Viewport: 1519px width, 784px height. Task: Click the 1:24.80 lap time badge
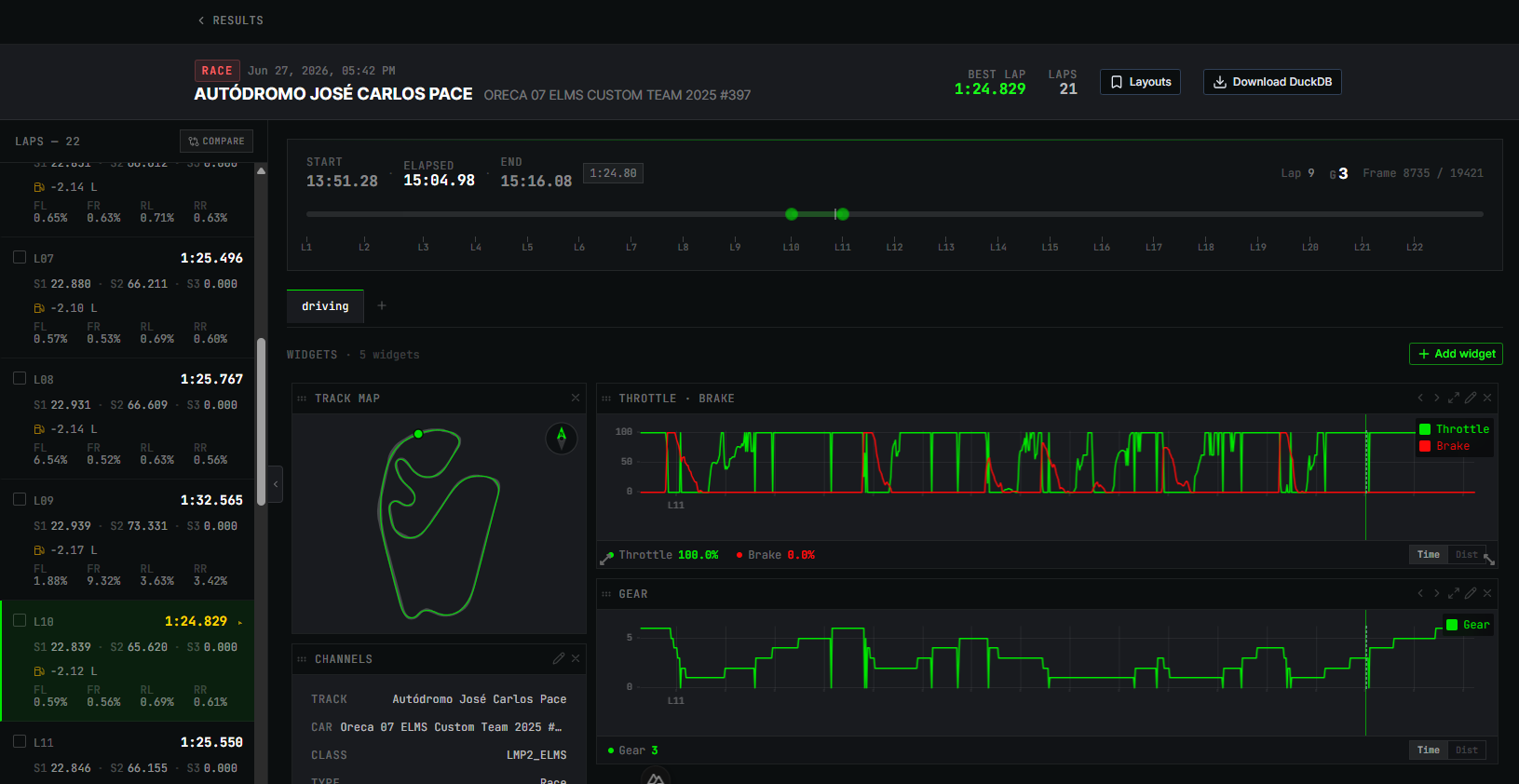point(613,173)
